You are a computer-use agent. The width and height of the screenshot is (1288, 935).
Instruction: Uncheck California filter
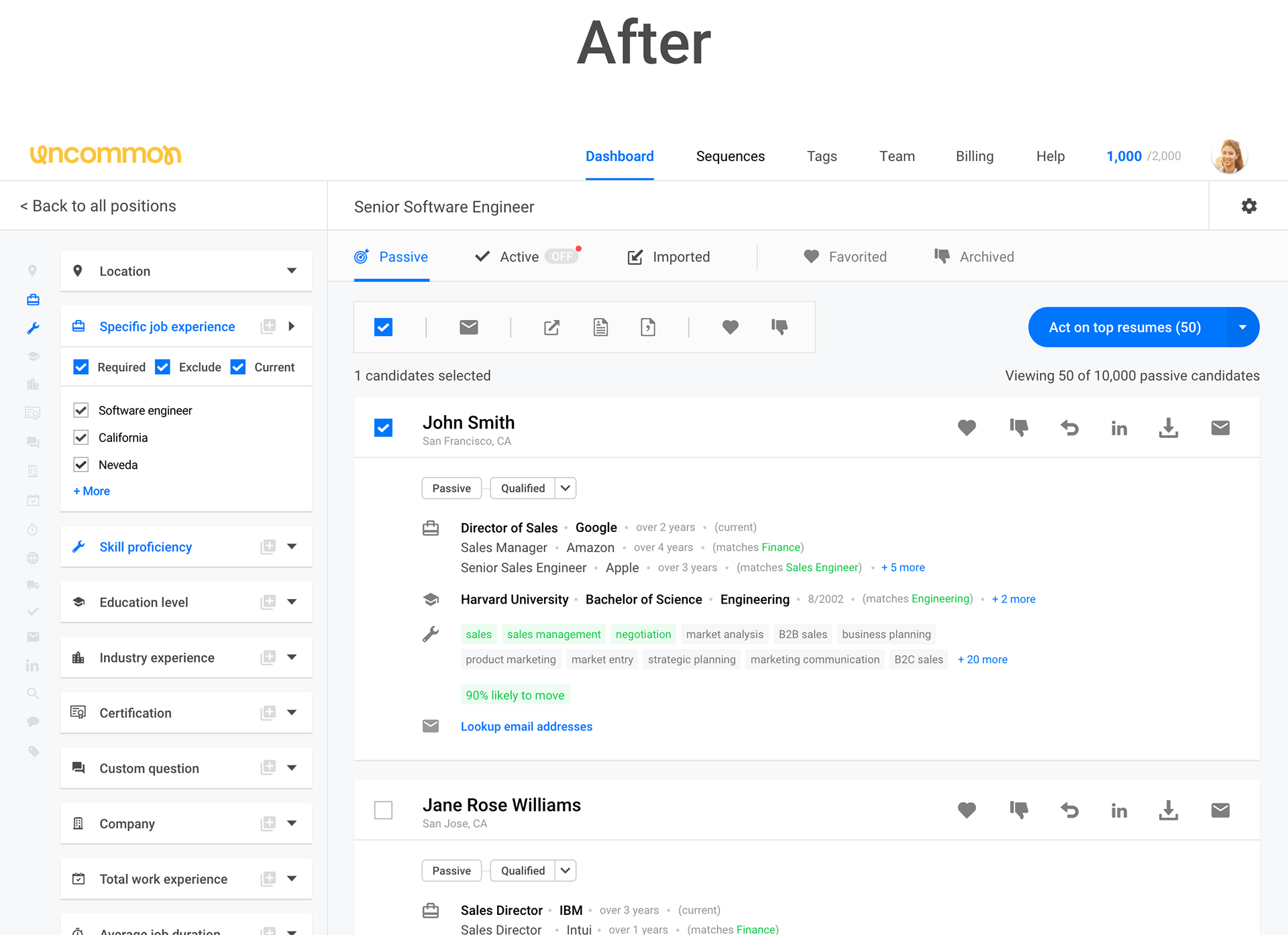tap(80, 437)
